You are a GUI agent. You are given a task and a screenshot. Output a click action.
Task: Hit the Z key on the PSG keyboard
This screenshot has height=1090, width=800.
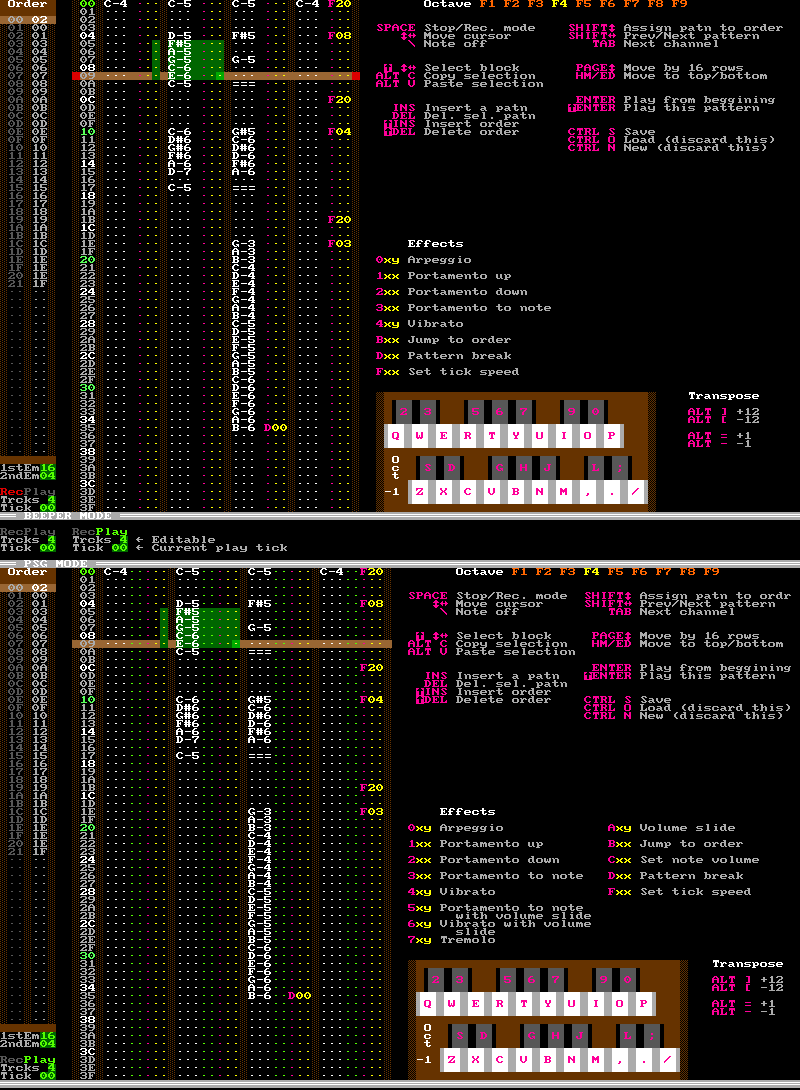click(x=454, y=1059)
